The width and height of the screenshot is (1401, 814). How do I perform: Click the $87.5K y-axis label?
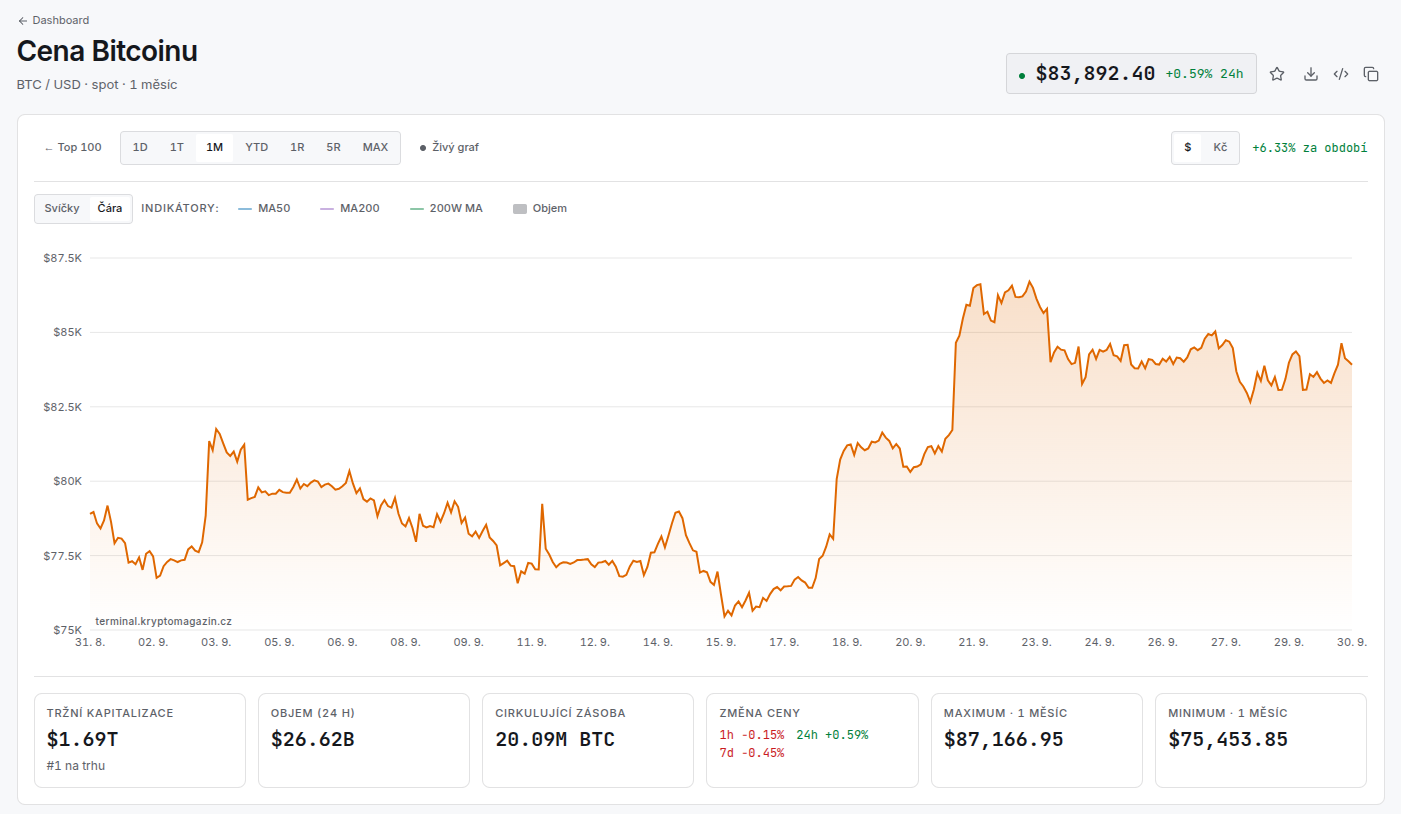pyautogui.click(x=62, y=258)
